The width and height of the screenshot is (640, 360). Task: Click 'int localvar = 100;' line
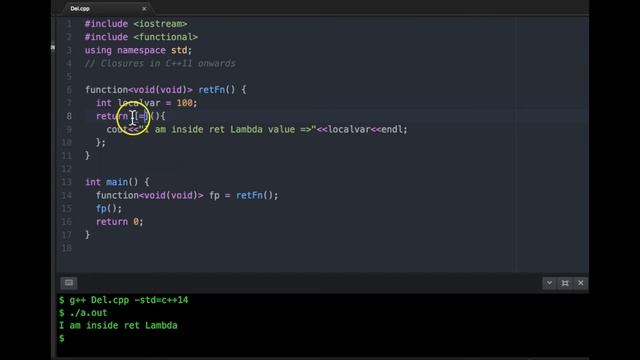pos(147,103)
